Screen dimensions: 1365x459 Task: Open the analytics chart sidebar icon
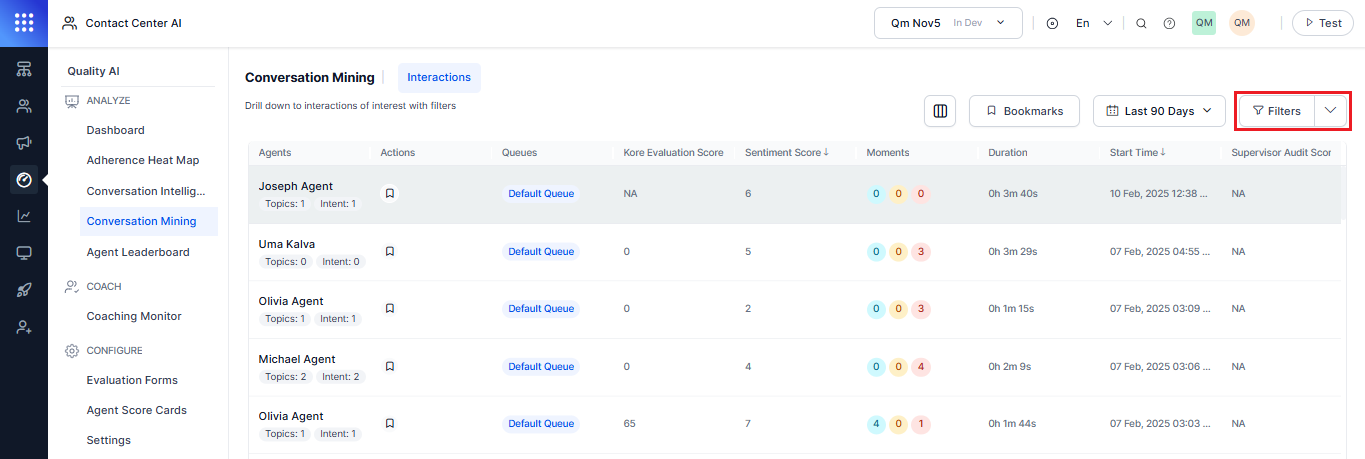(x=24, y=216)
